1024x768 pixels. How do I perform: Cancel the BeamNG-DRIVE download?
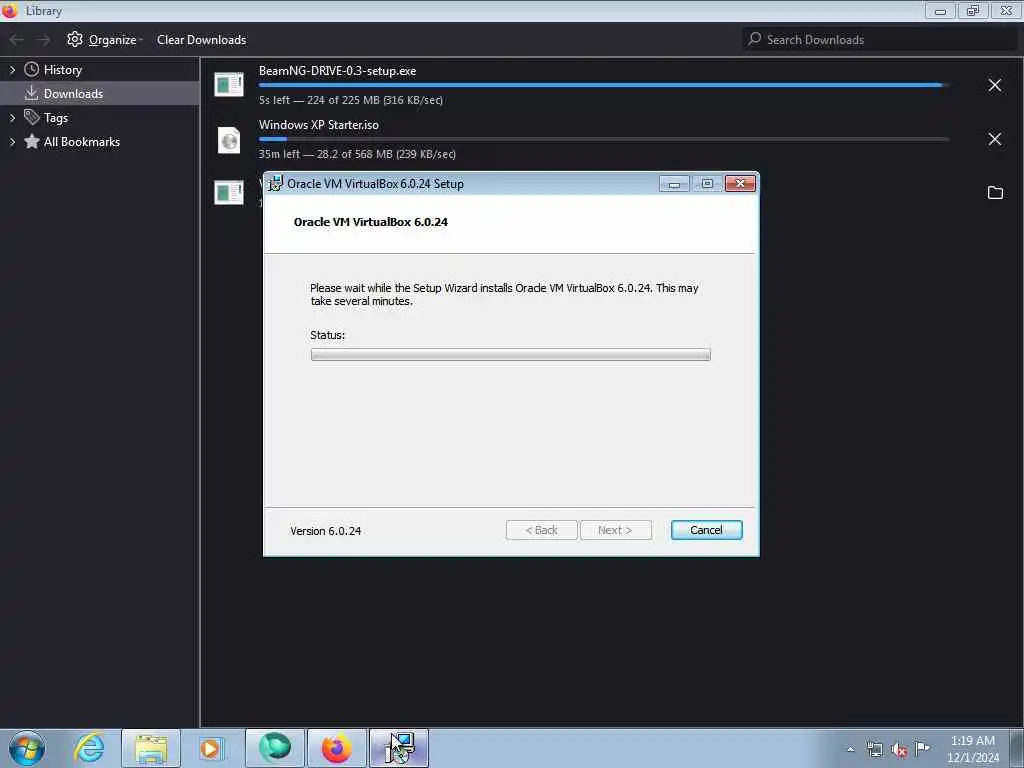(x=995, y=85)
